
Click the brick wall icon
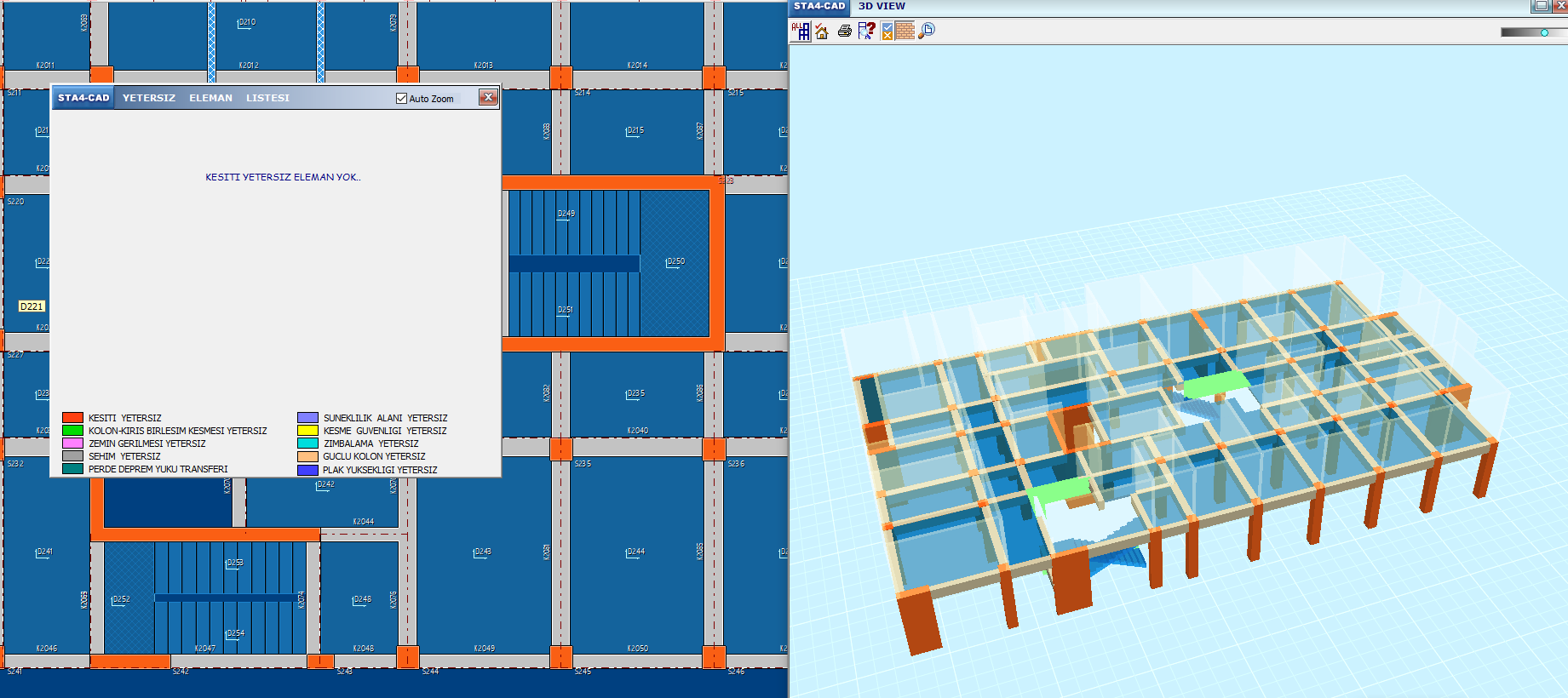coord(905,31)
